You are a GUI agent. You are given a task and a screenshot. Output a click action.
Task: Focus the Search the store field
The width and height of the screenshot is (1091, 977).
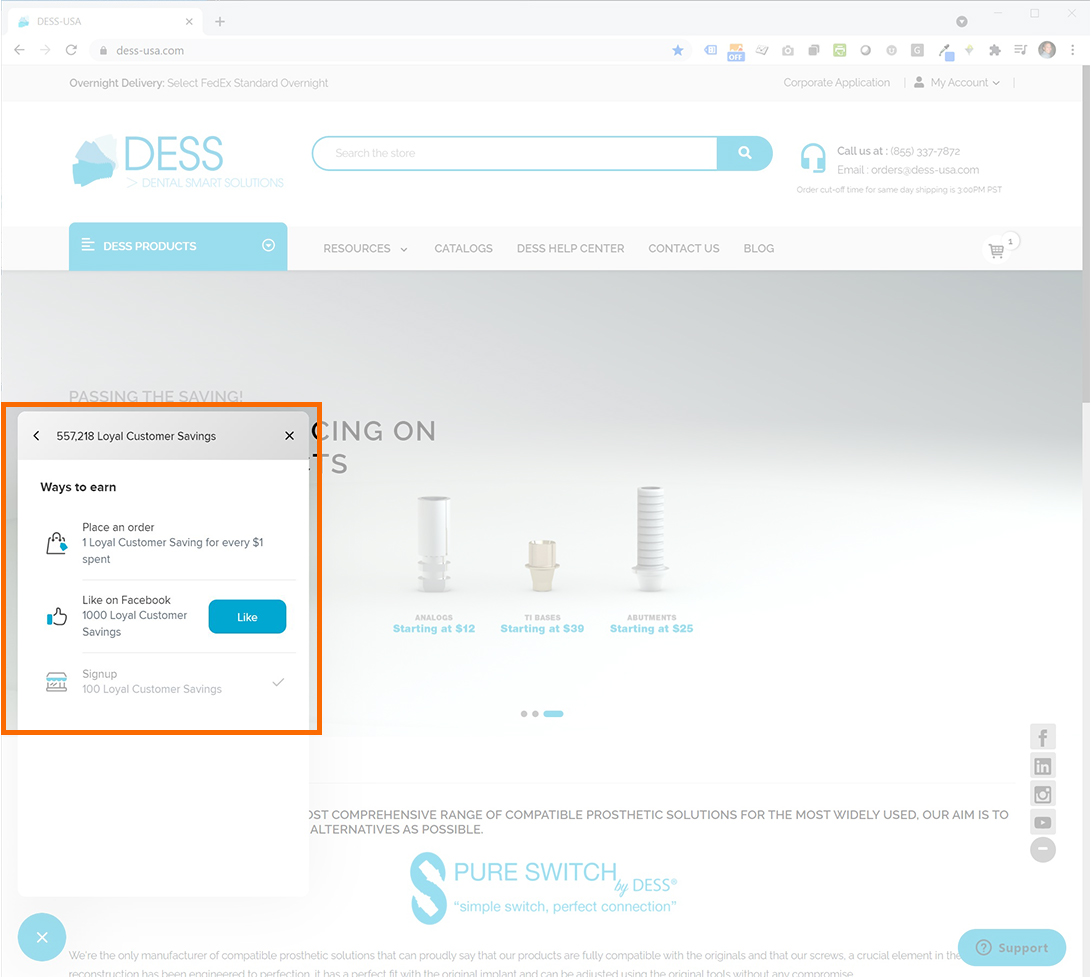click(515, 153)
